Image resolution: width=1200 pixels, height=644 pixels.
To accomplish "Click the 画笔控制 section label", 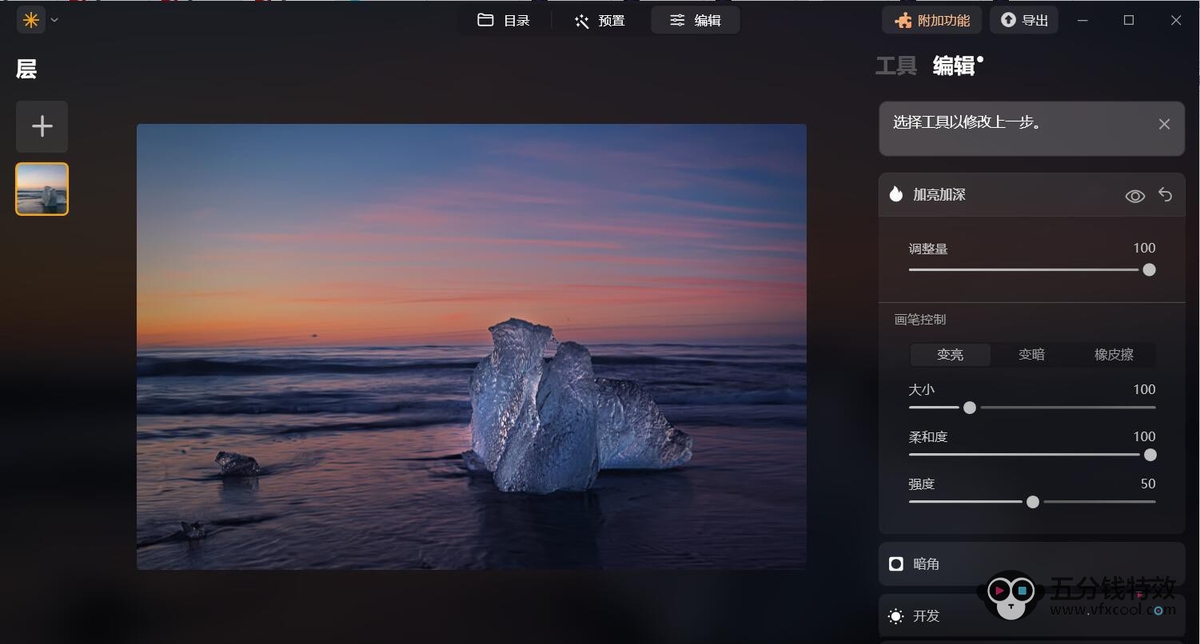I will coord(920,320).
